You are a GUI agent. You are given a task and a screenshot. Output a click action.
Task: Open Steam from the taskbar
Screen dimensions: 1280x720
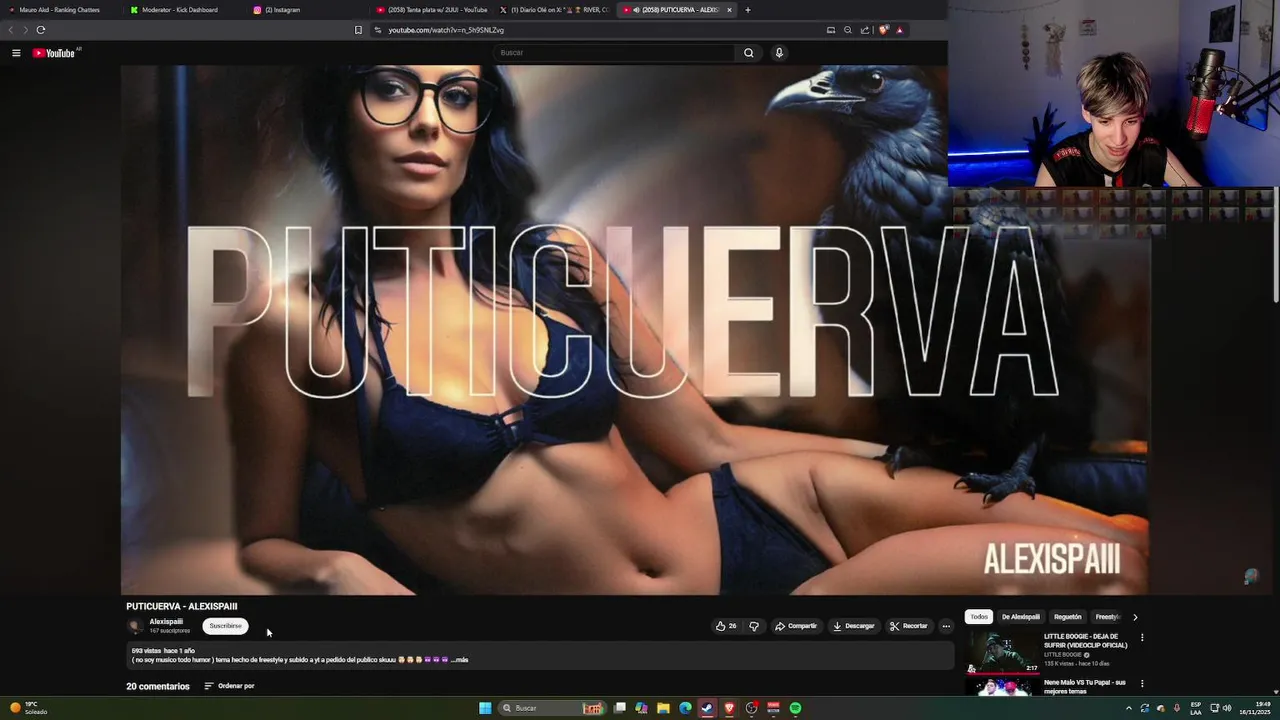click(x=707, y=708)
